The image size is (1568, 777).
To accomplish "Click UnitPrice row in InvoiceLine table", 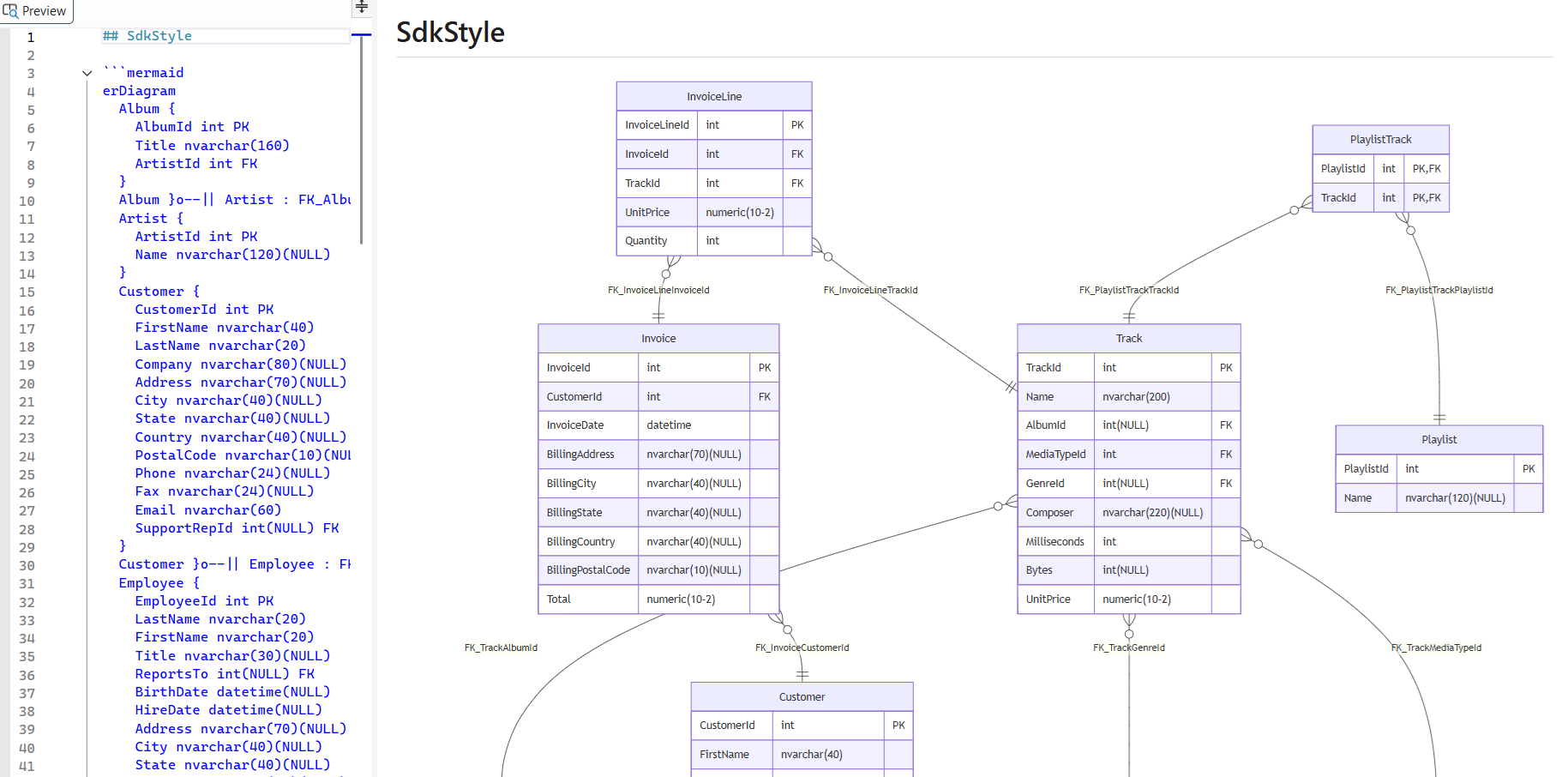I will [x=714, y=212].
